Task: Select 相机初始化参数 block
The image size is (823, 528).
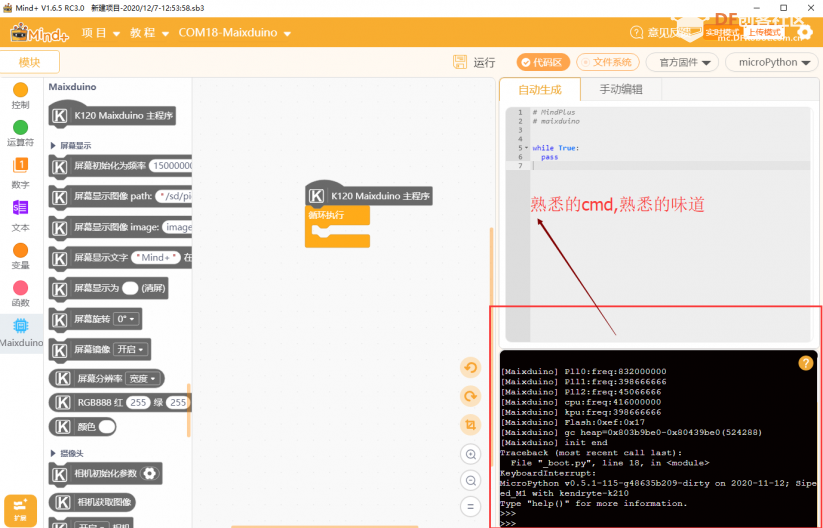Action: [x=105, y=473]
